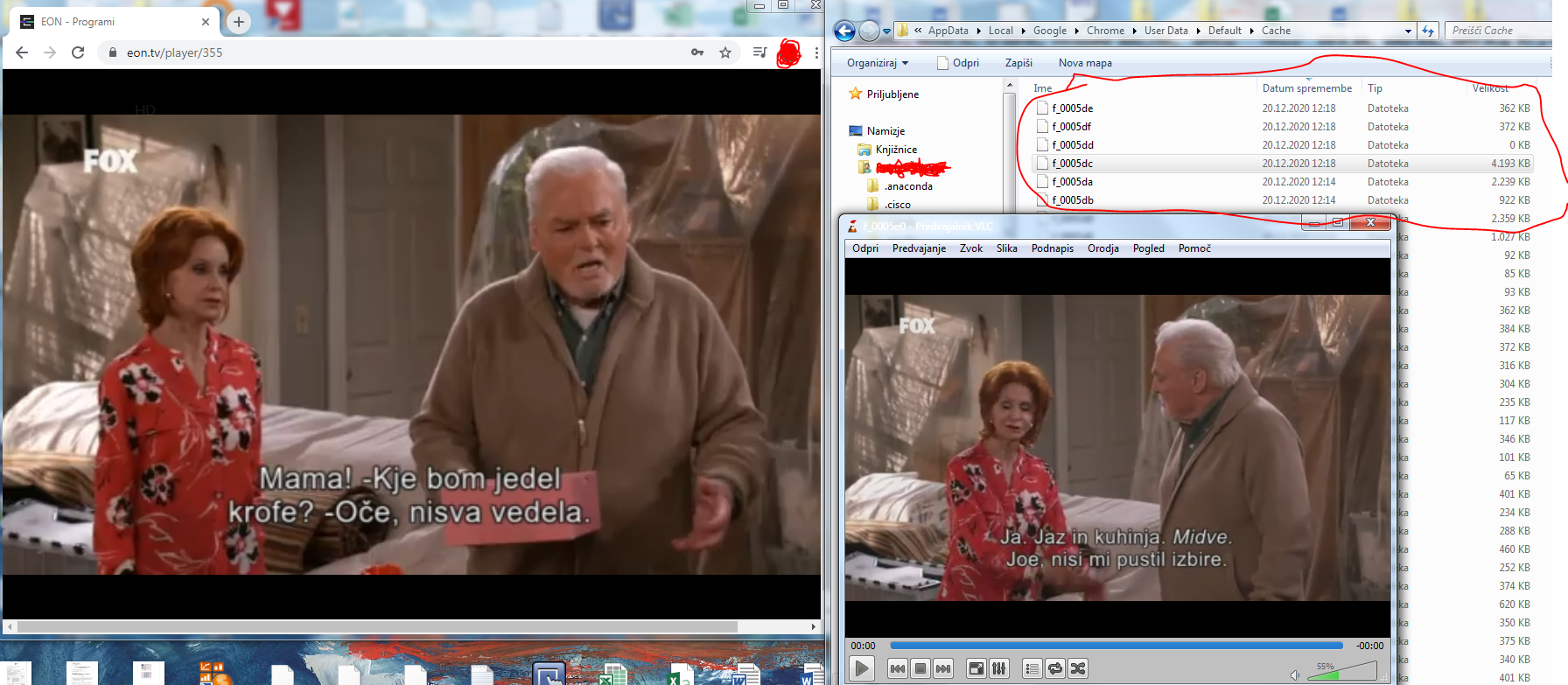Click Chrome breadcrumb in path

pos(1105,31)
